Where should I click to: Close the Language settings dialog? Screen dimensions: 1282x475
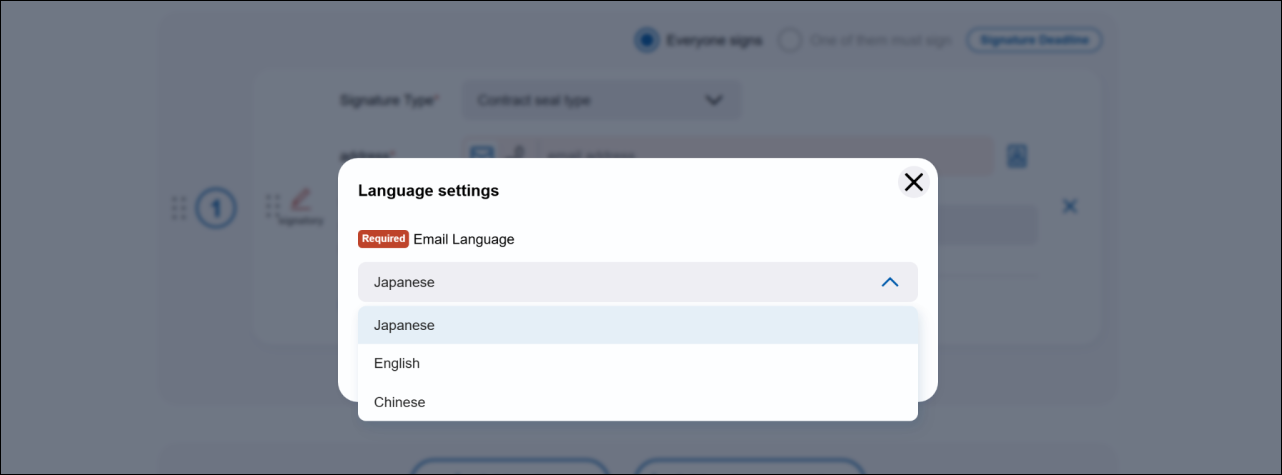(913, 182)
